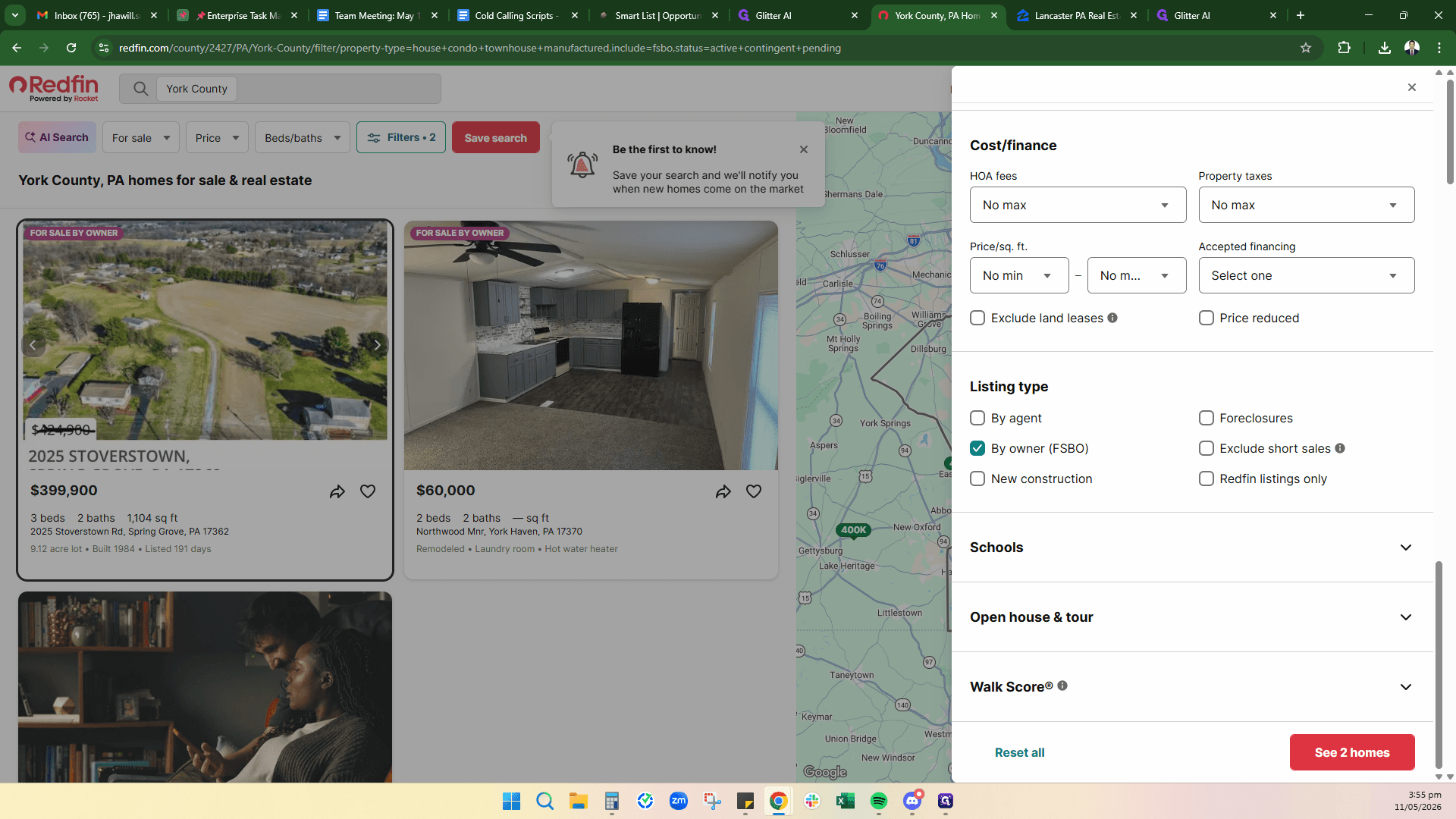
Task: Switch to Cold Calling Scripts tab
Action: coord(517,15)
